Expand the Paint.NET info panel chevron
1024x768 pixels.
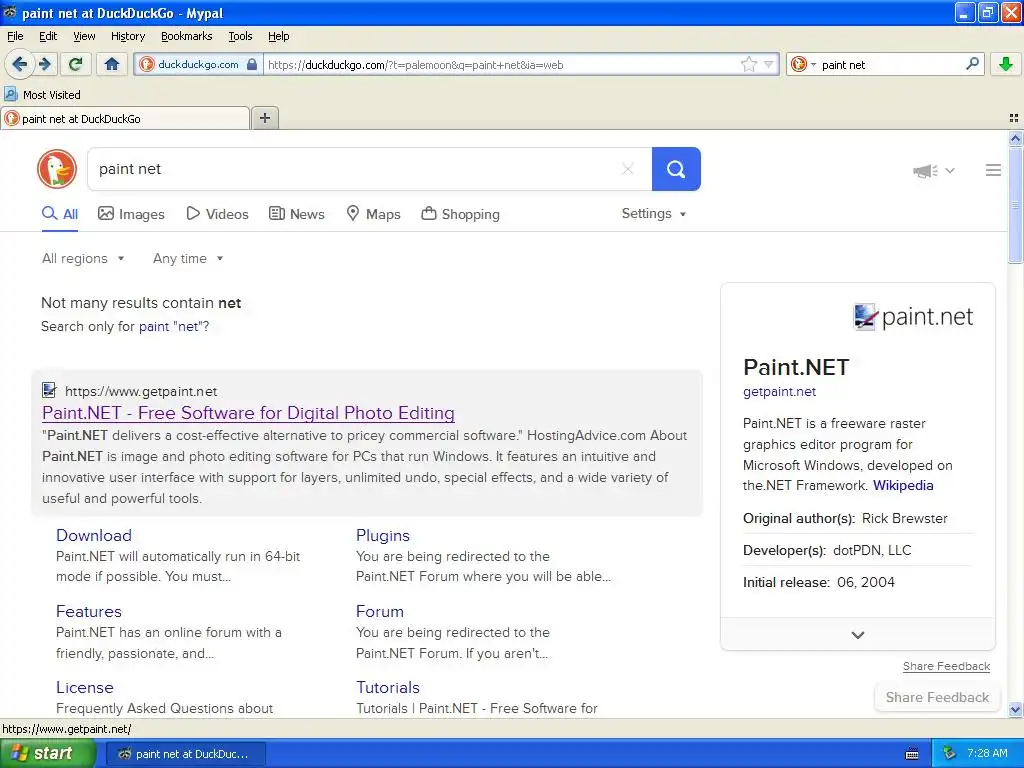[x=857, y=634]
